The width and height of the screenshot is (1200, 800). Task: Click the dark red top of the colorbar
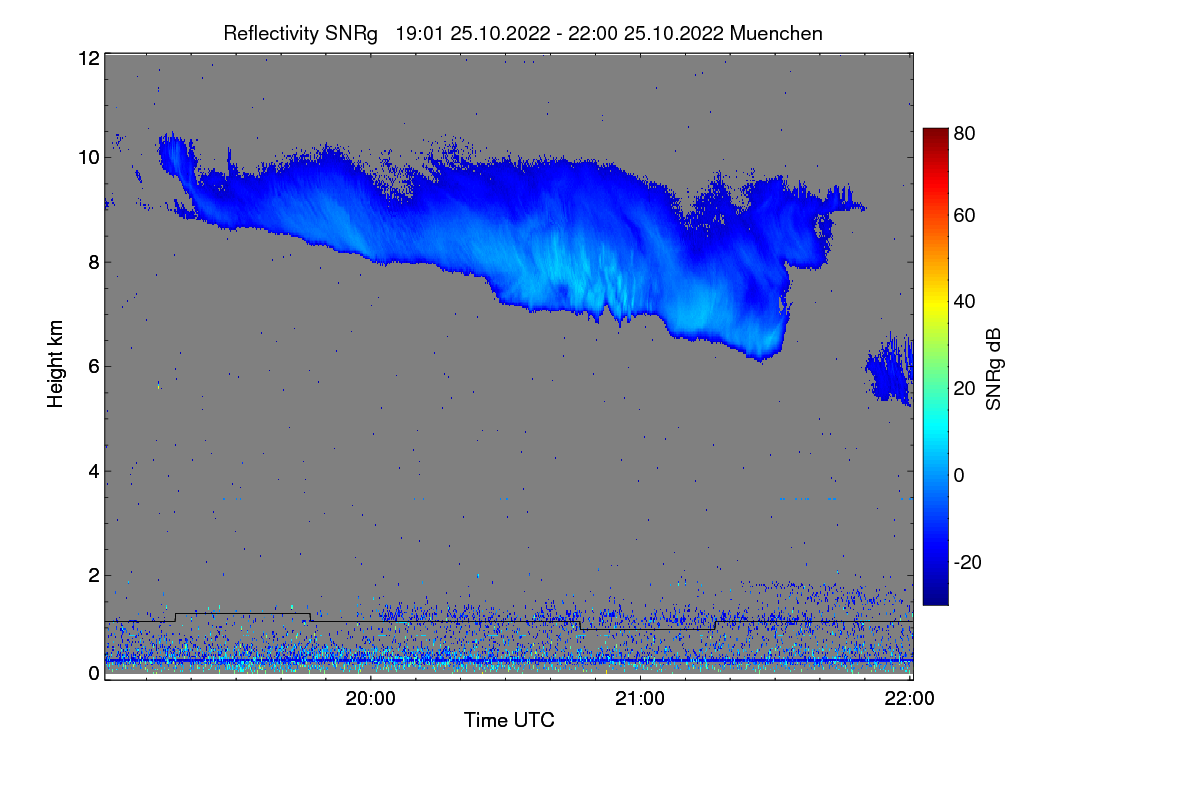[934, 134]
